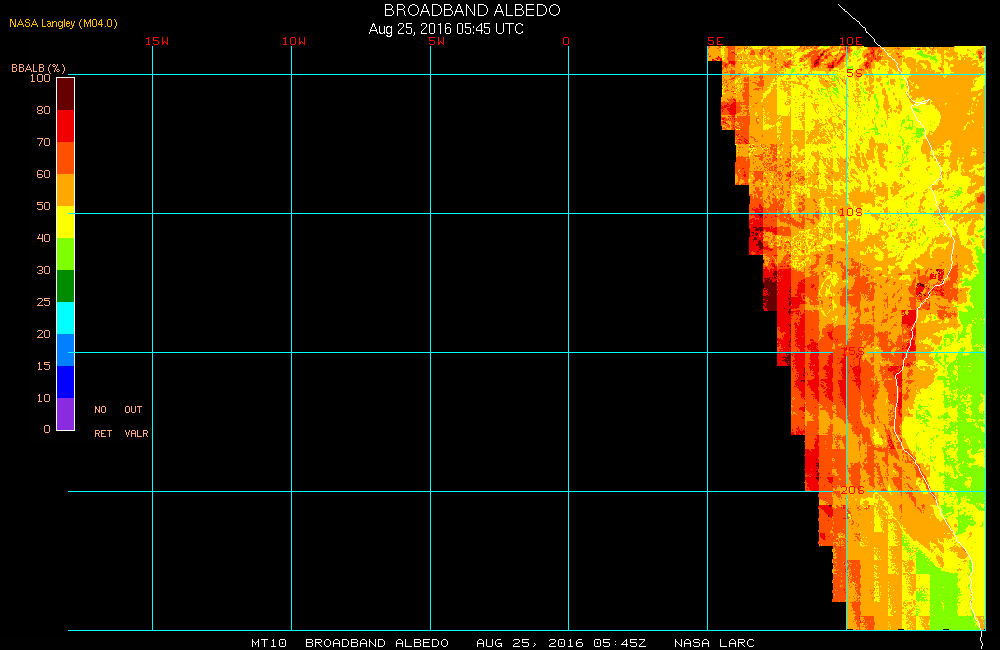The image size is (1000, 650).
Task: Click the light blue 15-20 legend swatch
Action: pyautogui.click(x=66, y=350)
